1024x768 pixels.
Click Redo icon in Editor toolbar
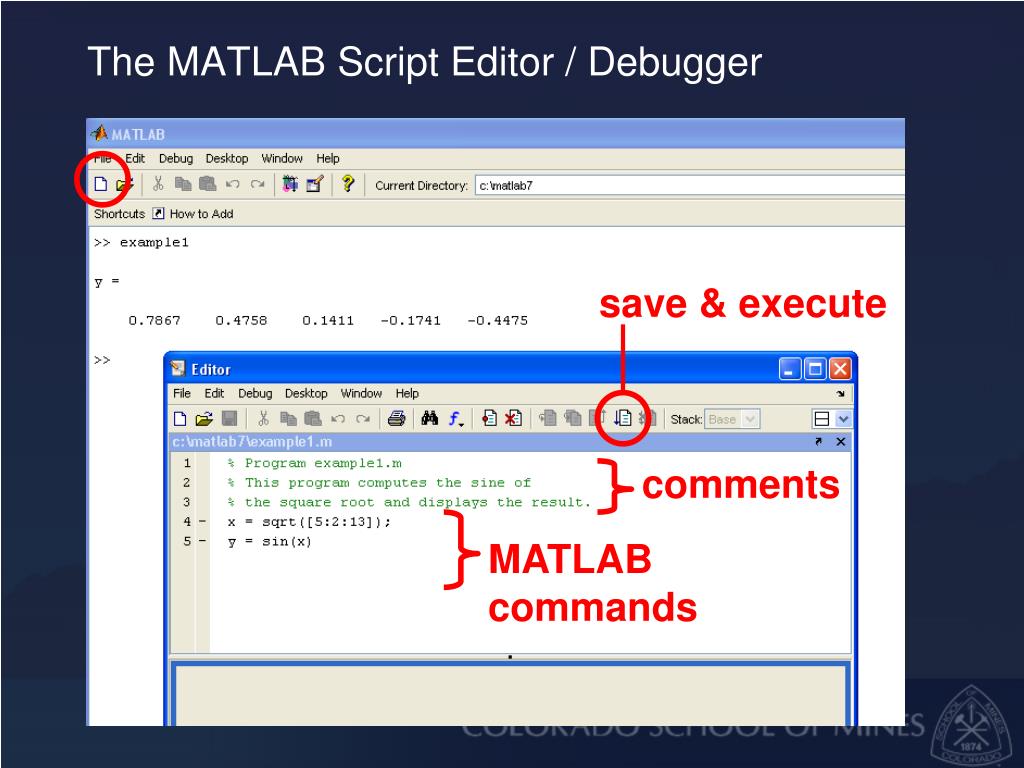[363, 419]
